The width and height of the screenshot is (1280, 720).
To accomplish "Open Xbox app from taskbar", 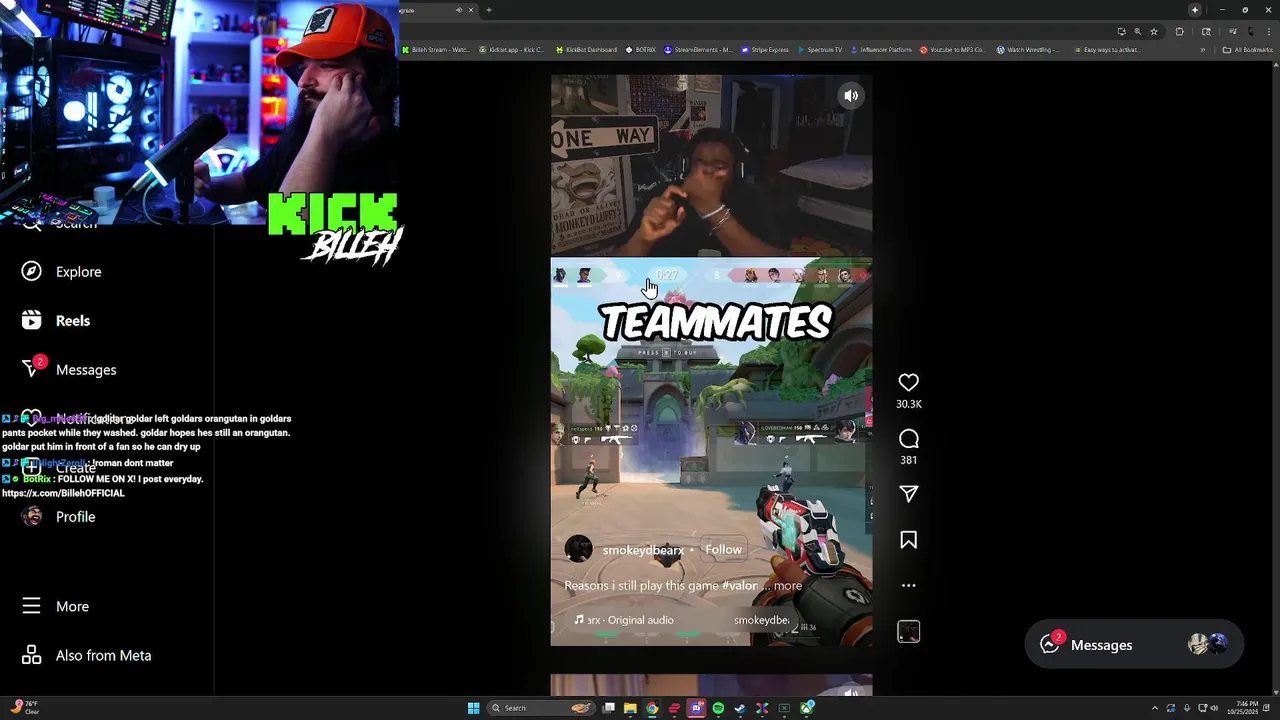I will 807,708.
